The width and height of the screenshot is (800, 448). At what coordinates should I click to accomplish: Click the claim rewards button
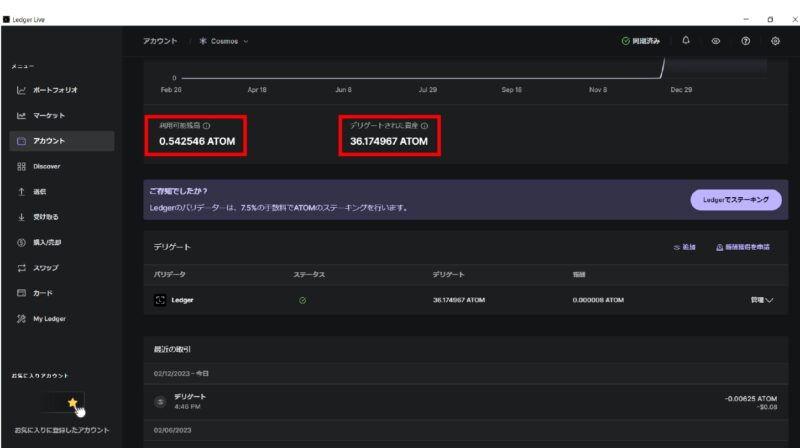coord(743,247)
